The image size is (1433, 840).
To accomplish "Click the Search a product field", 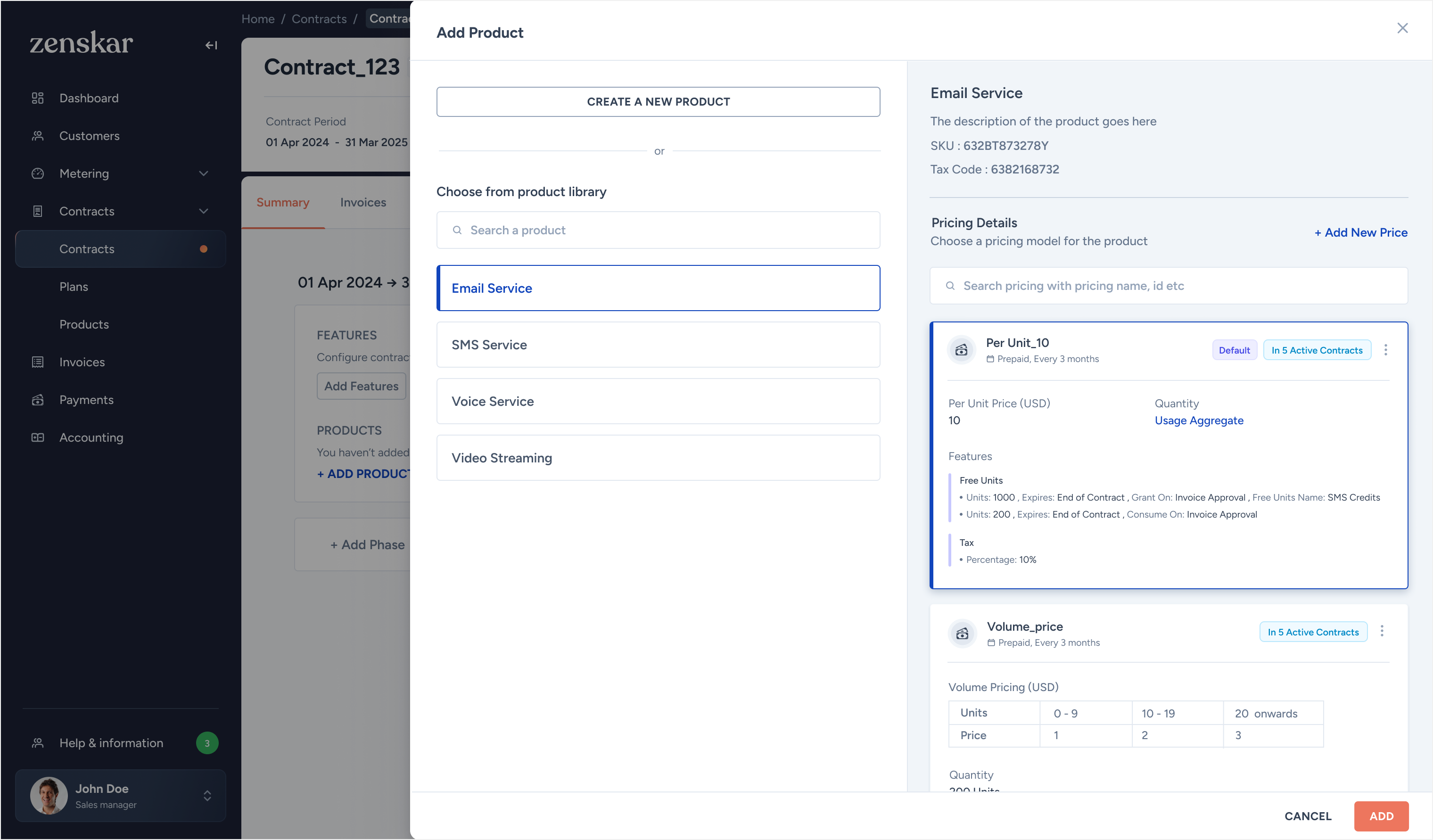I will point(658,230).
